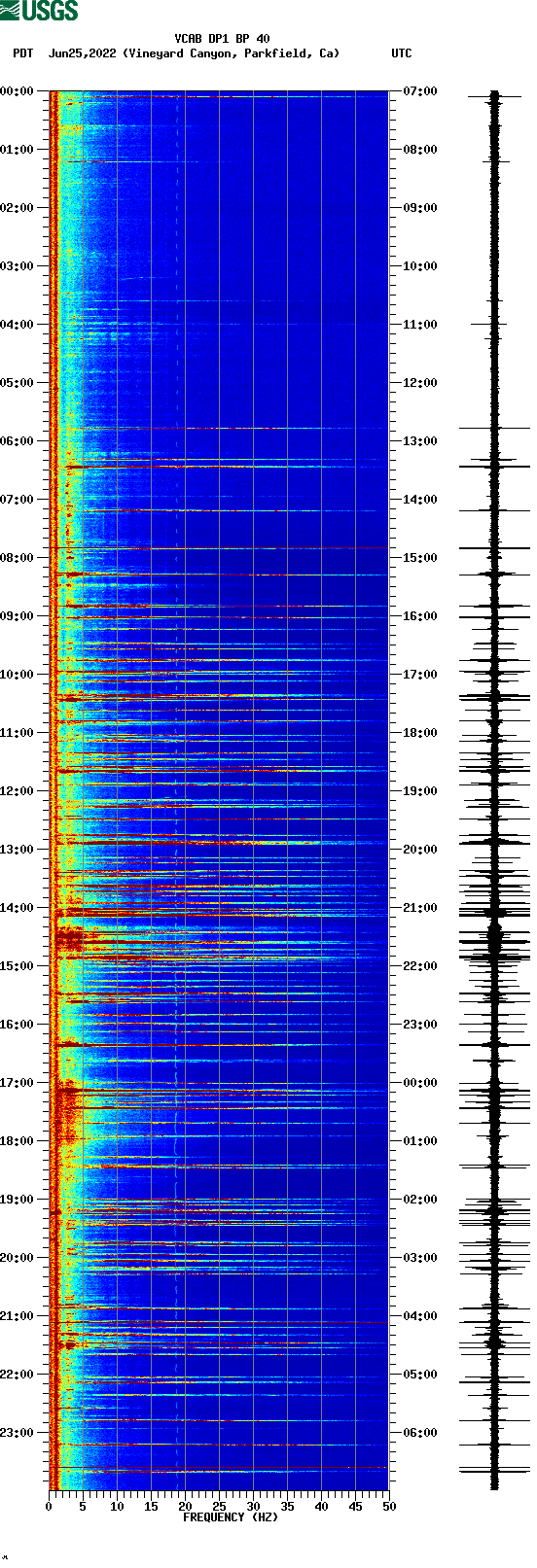Click the PDT time label 05:00
The width and height of the screenshot is (537, 1568).
pos(17,383)
